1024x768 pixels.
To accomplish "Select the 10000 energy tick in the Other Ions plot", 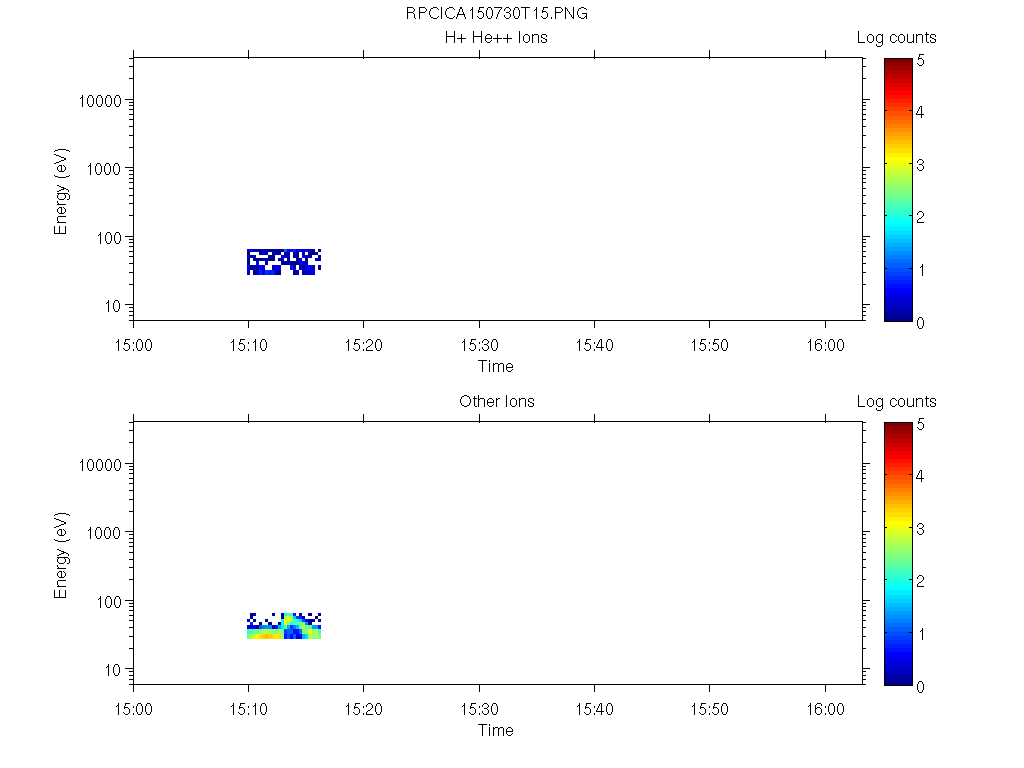I will pyautogui.click(x=100, y=465).
